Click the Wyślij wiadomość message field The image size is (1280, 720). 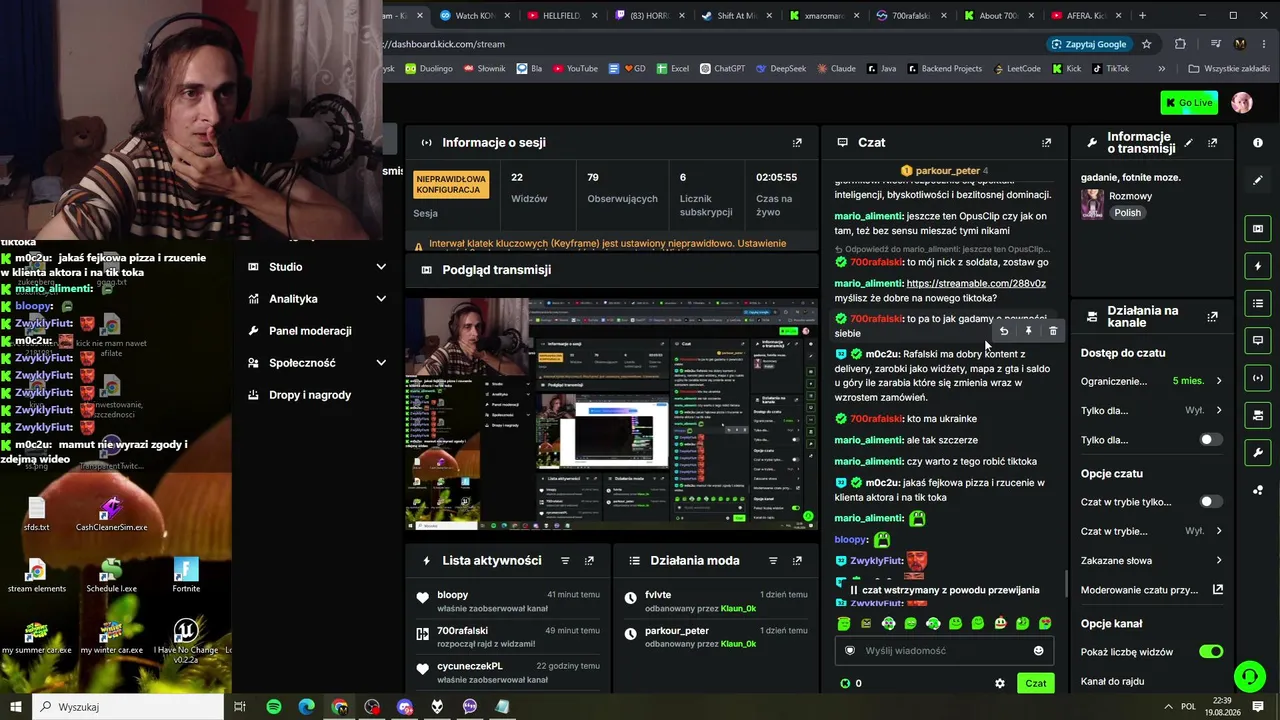point(944,651)
